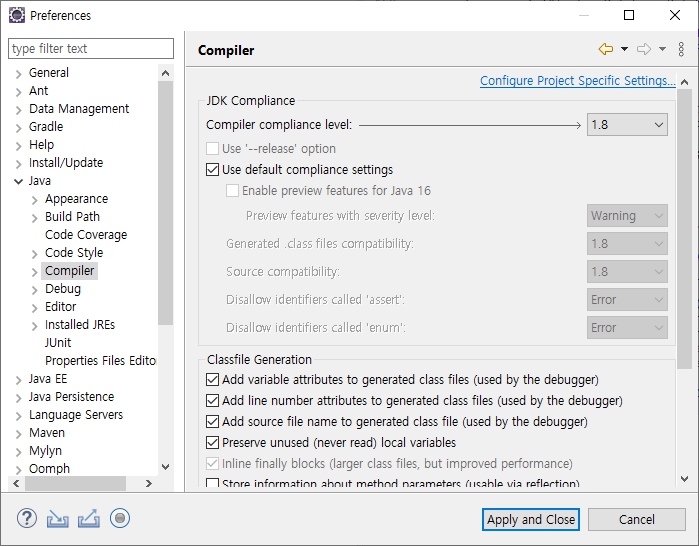Click tree vertical scrollbar down arrow
This screenshot has height=546, width=699.
tap(165, 467)
